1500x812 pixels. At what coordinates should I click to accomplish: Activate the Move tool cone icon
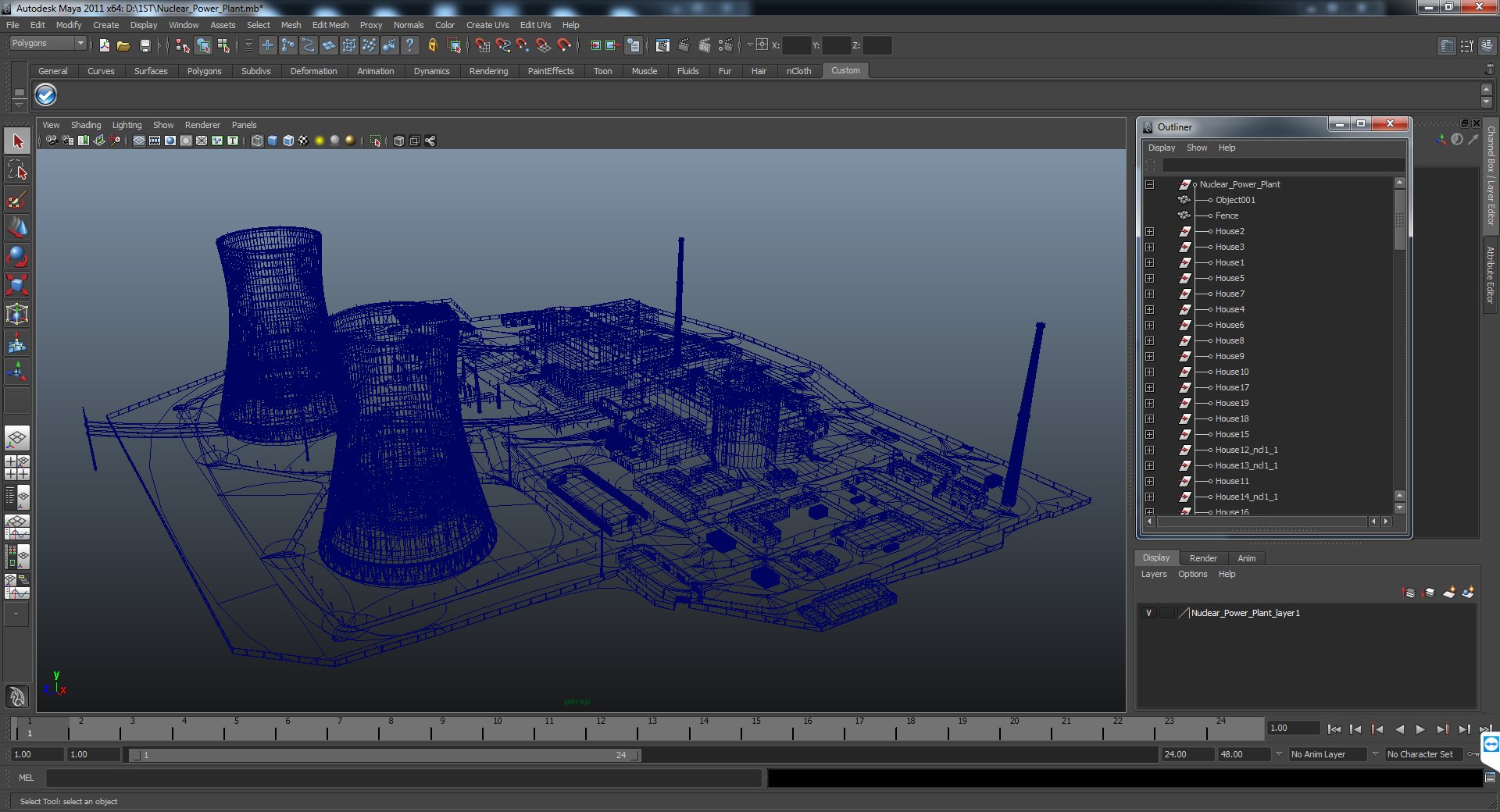coord(17,227)
